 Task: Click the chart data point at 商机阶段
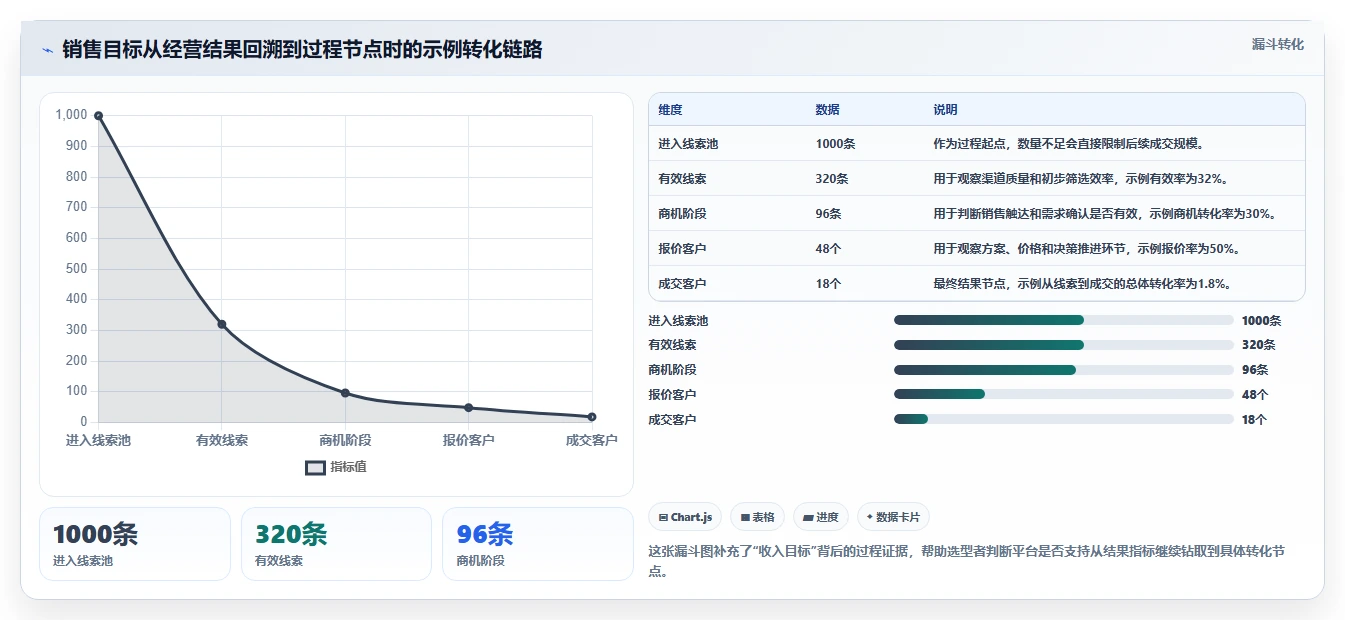(345, 393)
